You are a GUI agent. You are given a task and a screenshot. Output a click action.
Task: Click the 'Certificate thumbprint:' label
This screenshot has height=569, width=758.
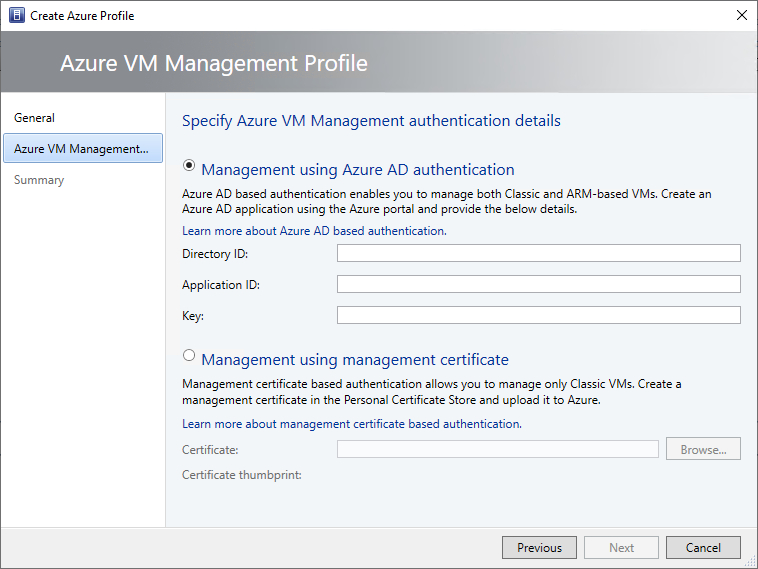tap(242, 475)
